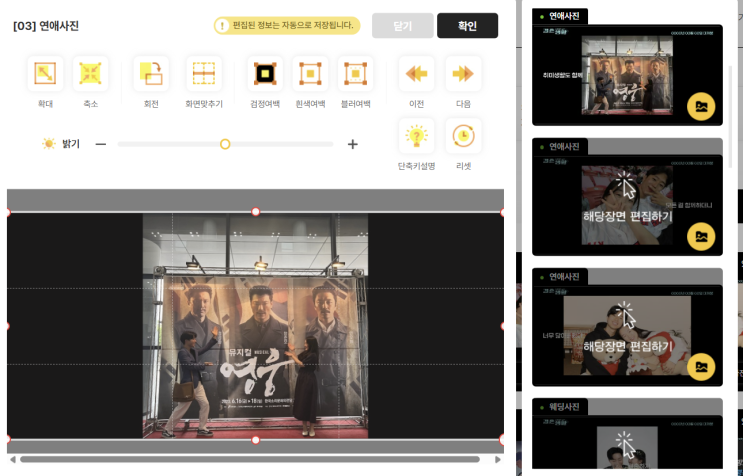This screenshot has height=476, width=743.
Task: Go to next photo with 다음 arrows
Action: (x=463, y=73)
